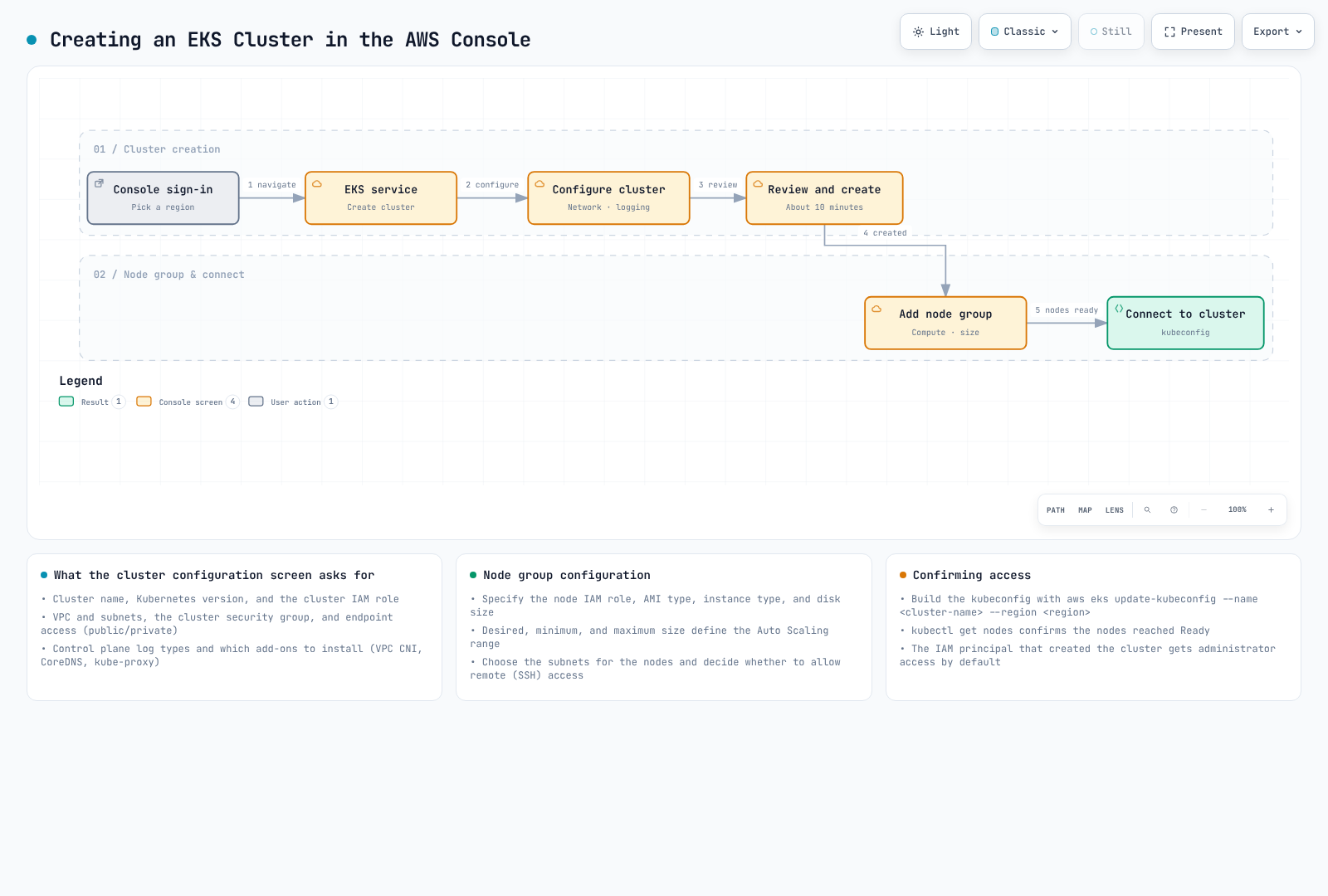The height and width of the screenshot is (896, 1328).
Task: Select the Configure cluster node title
Action: pyautogui.click(x=609, y=190)
